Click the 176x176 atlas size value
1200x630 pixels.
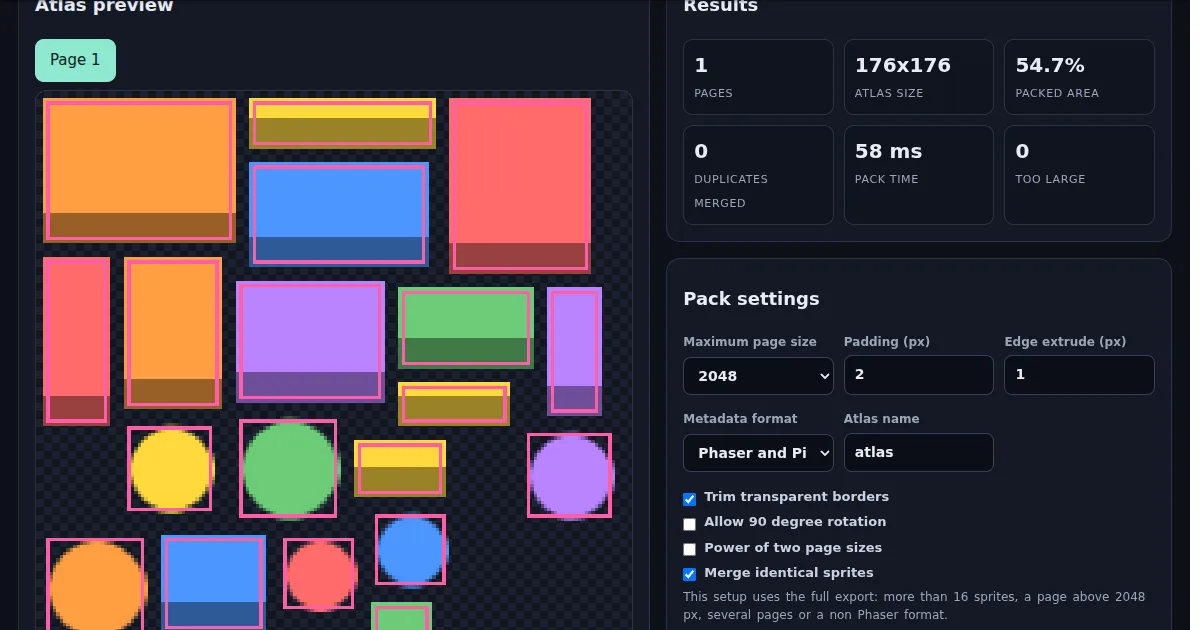903,65
